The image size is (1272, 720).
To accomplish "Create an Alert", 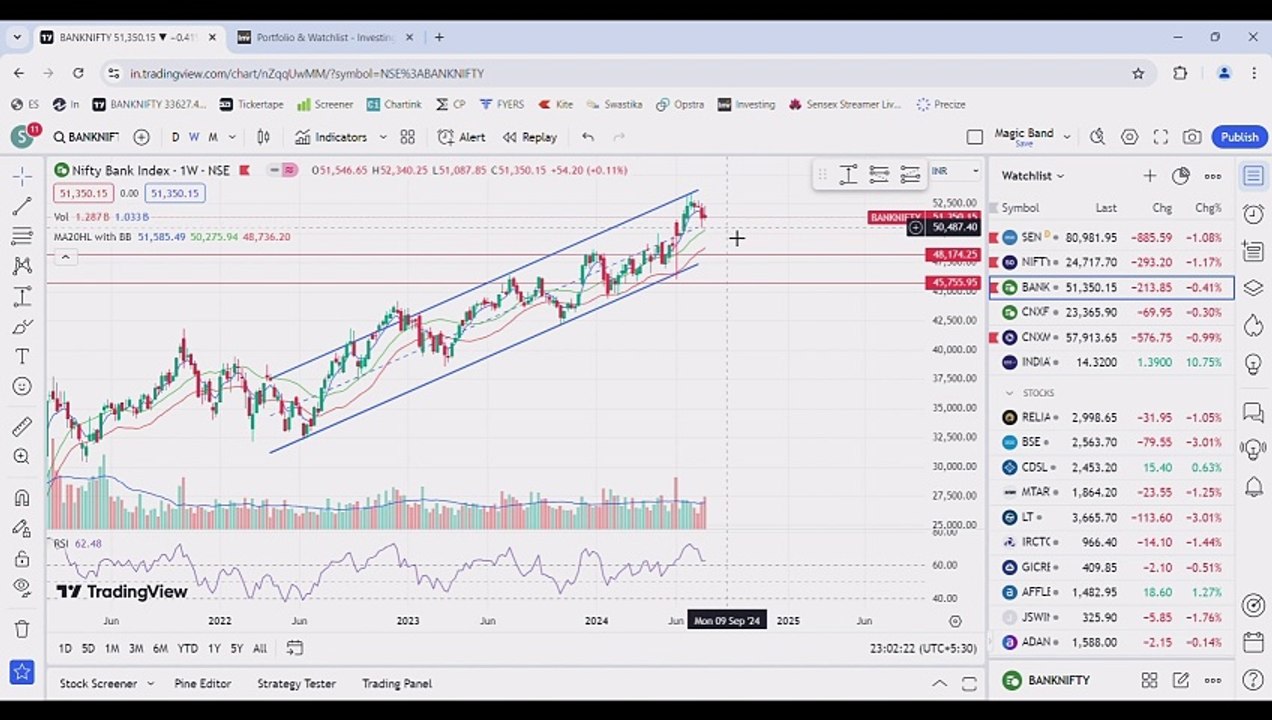I will click(461, 137).
